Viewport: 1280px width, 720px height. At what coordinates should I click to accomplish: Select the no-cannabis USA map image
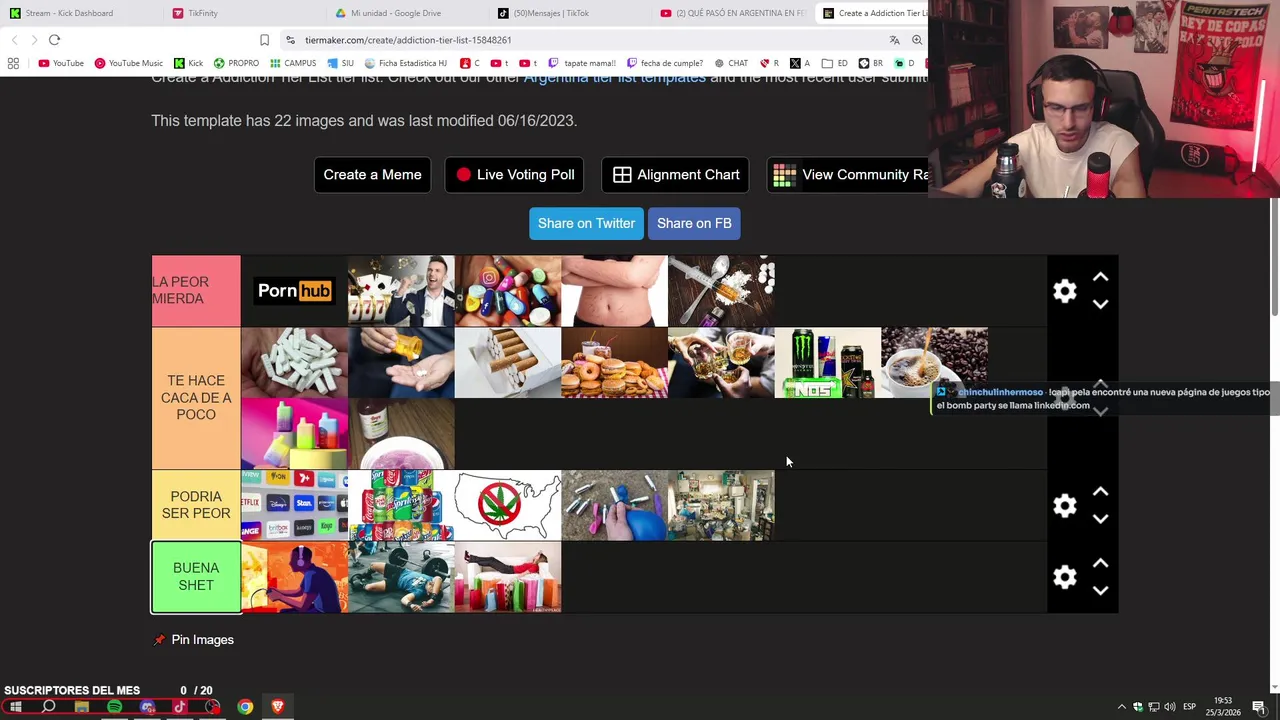pos(508,505)
